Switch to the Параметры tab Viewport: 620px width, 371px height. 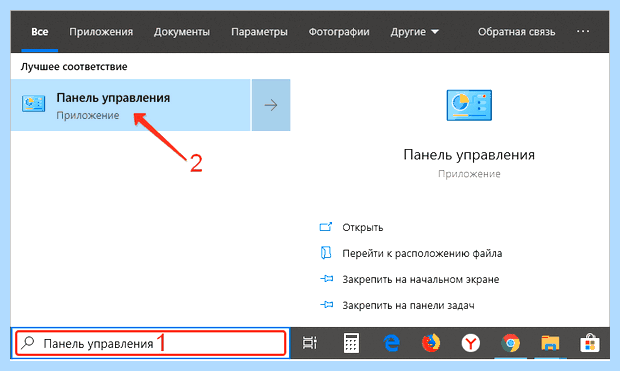(x=259, y=32)
